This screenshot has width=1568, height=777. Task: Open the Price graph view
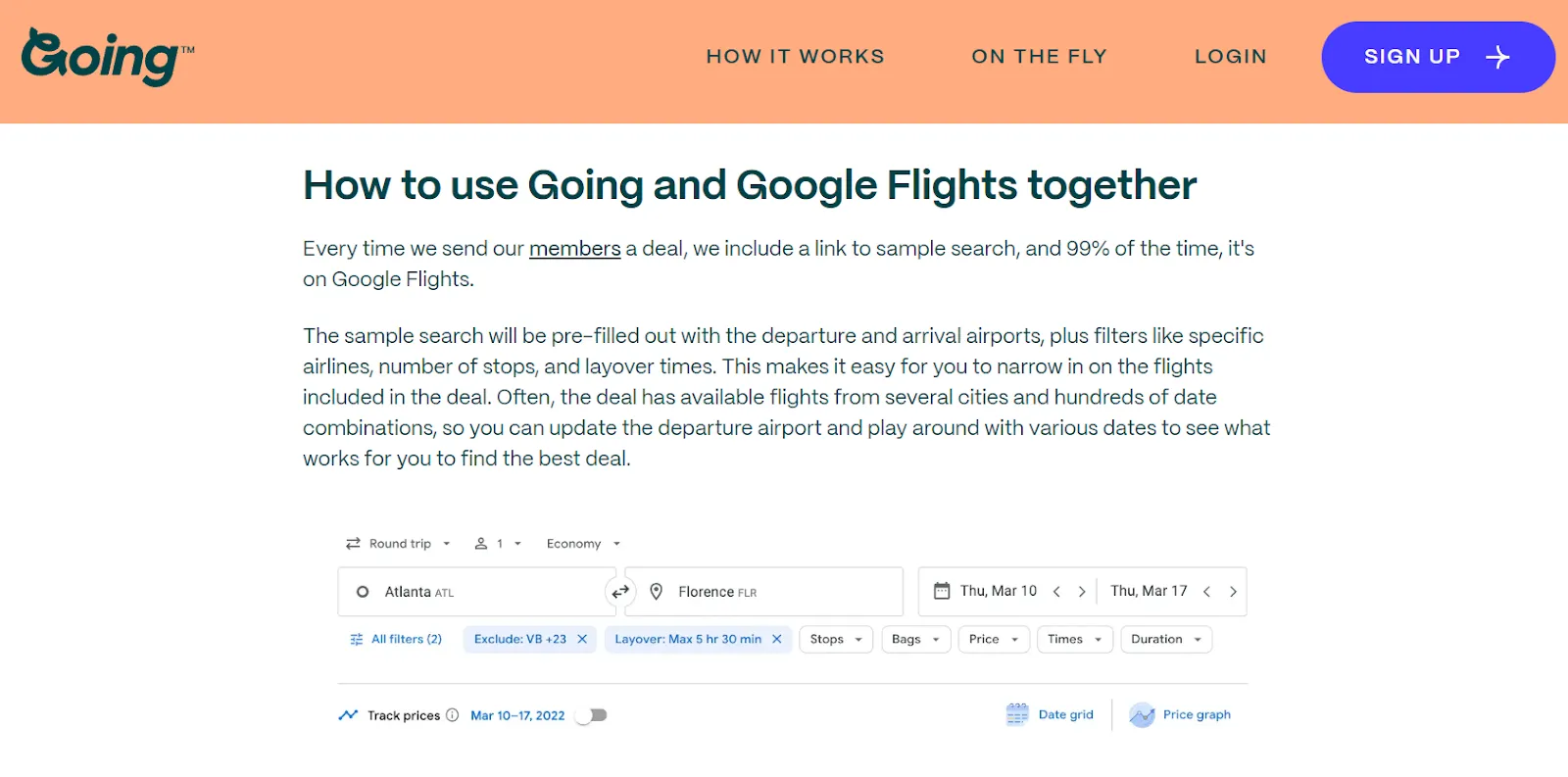point(1180,714)
